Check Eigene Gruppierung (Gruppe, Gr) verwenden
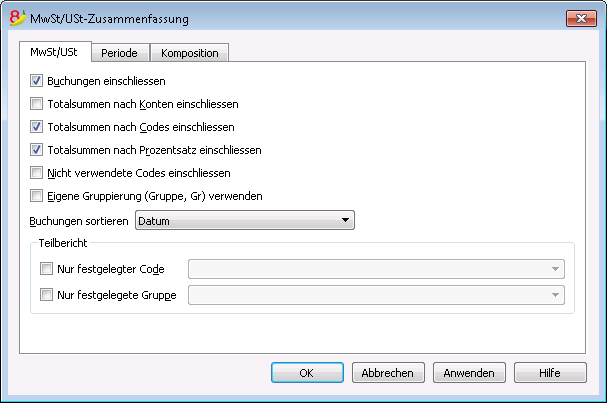The image size is (607, 403). (36, 196)
